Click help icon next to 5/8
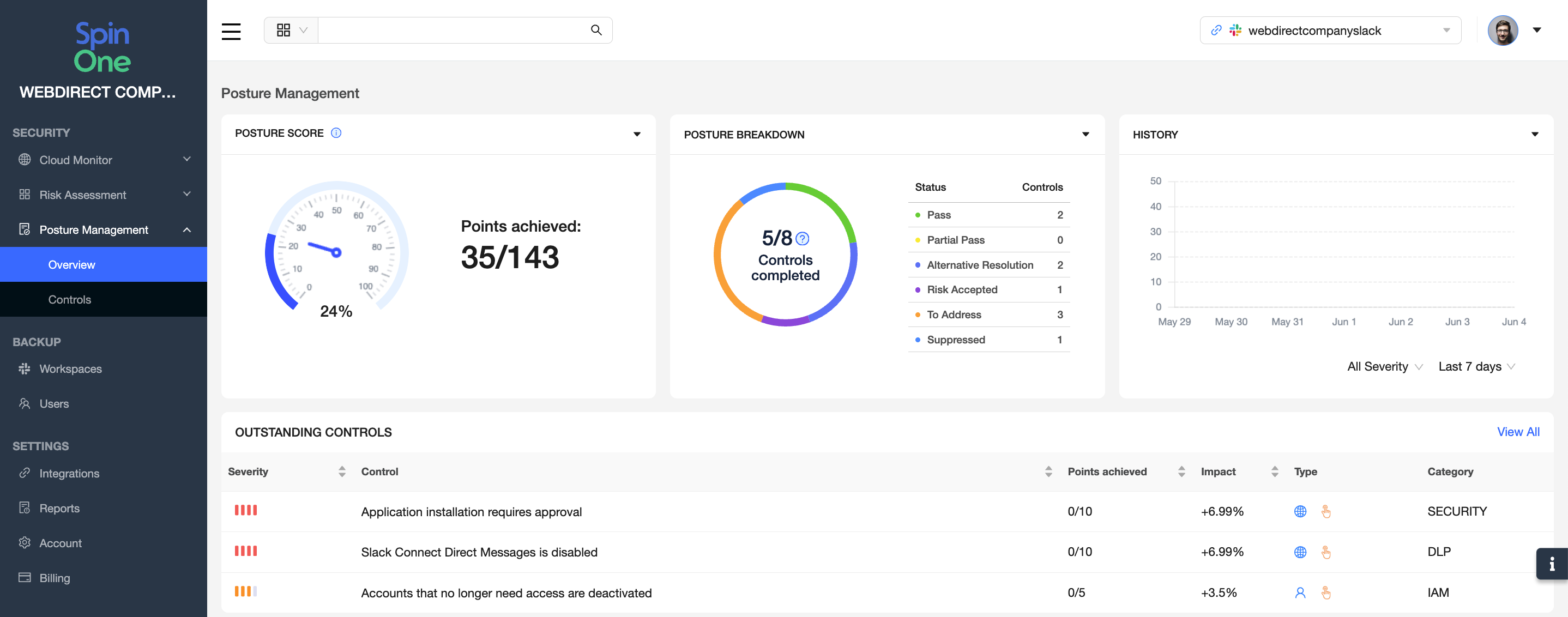The height and width of the screenshot is (617, 1568). [802, 238]
